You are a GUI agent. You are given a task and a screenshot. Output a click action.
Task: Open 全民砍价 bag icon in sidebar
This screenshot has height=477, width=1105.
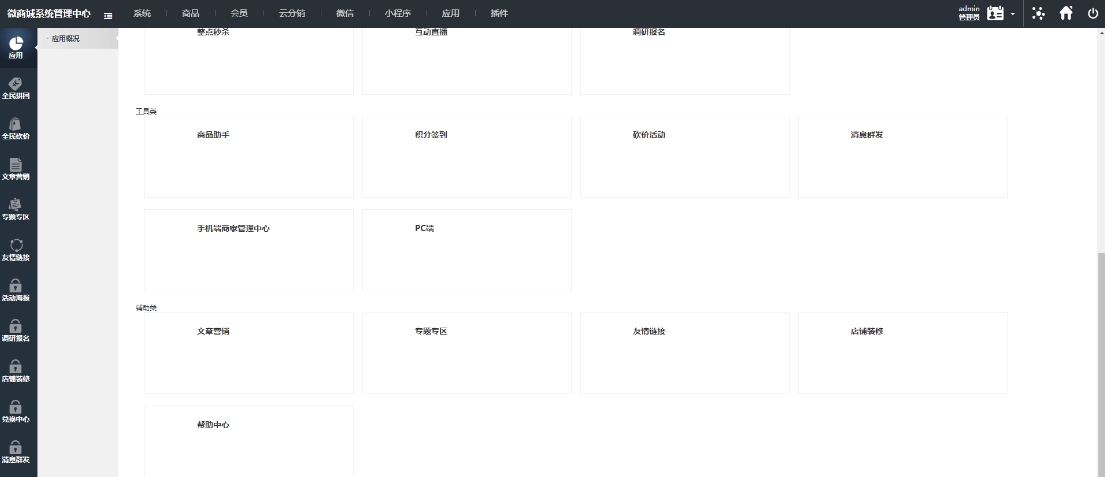click(16, 128)
